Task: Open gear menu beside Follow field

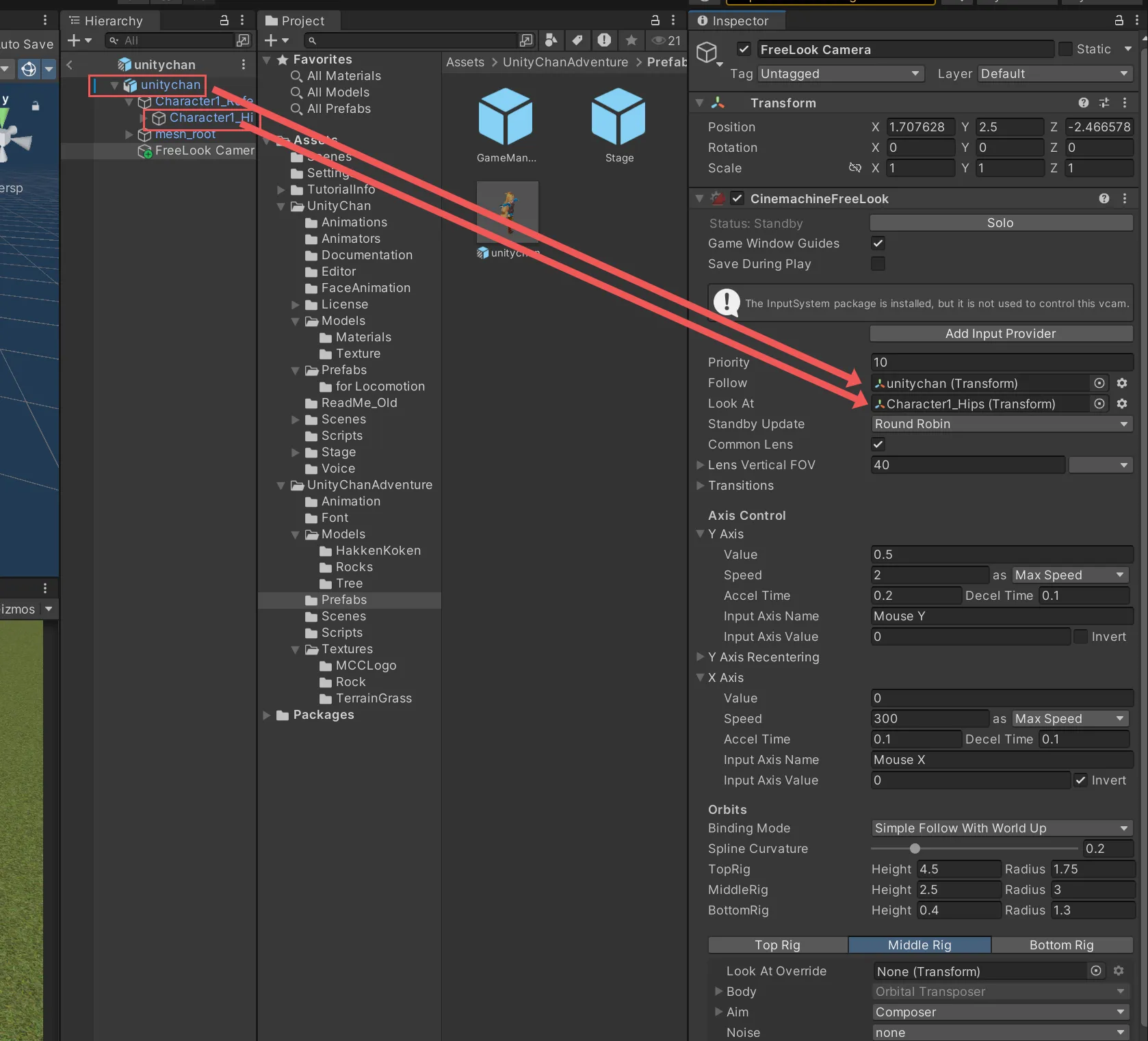Action: [x=1122, y=383]
